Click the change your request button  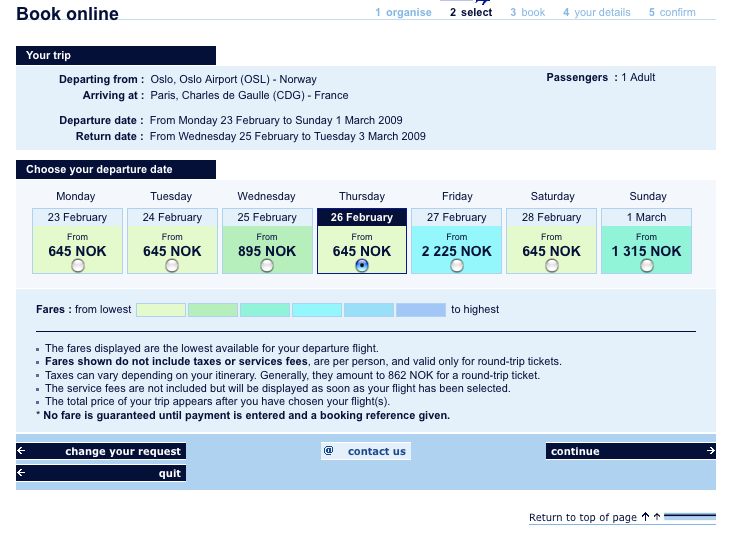(101, 451)
